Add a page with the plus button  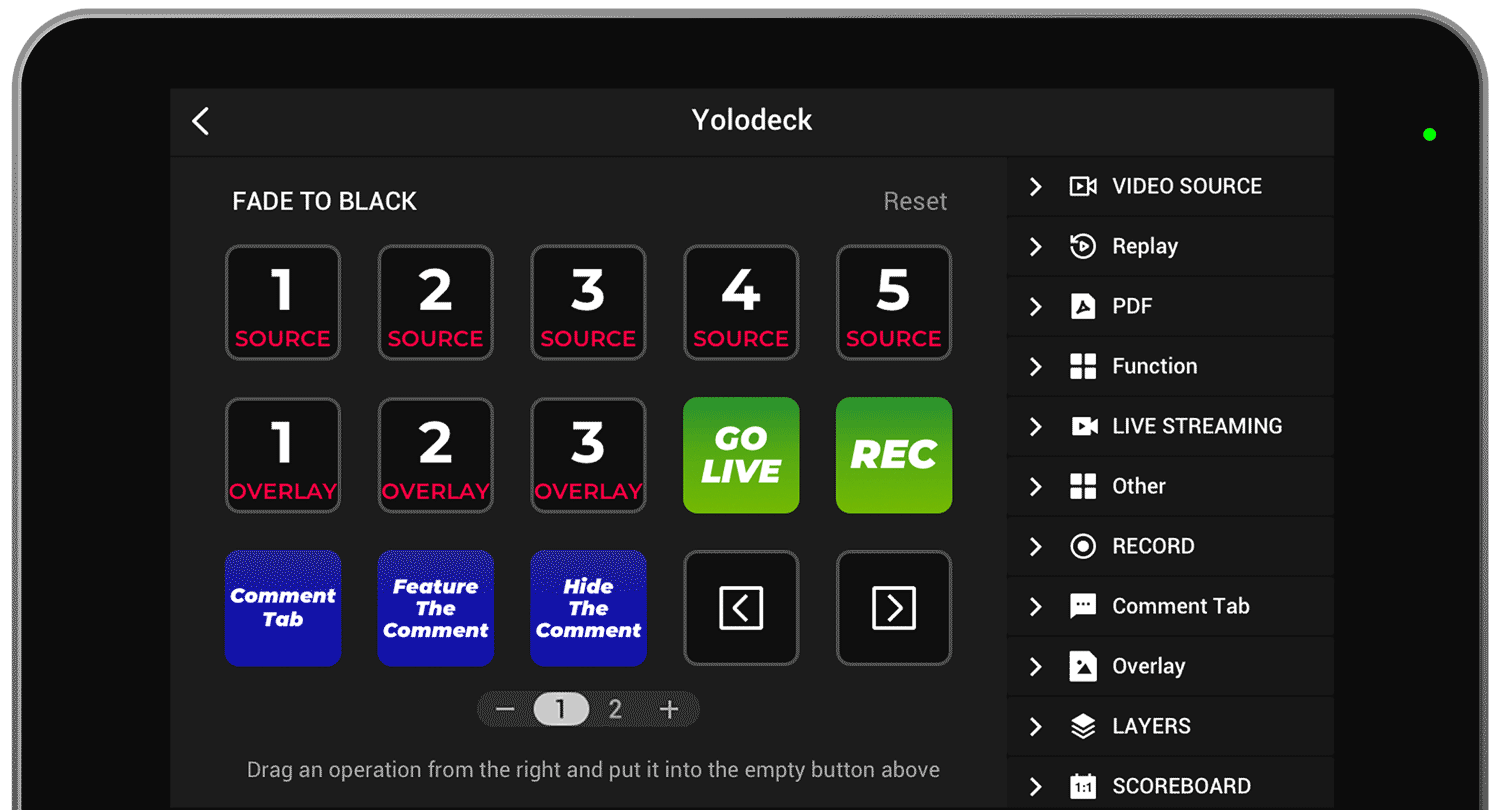[x=670, y=710]
